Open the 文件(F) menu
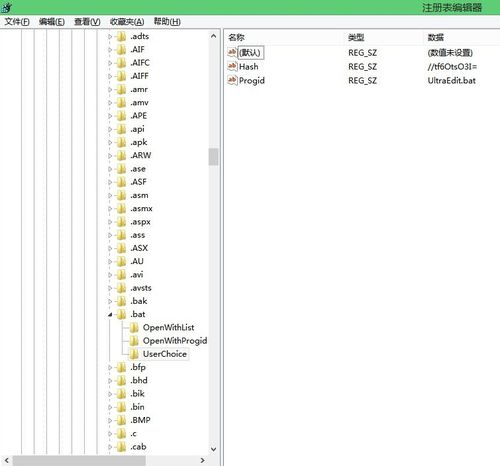Viewport: 501px width, 466px height. pos(17,22)
